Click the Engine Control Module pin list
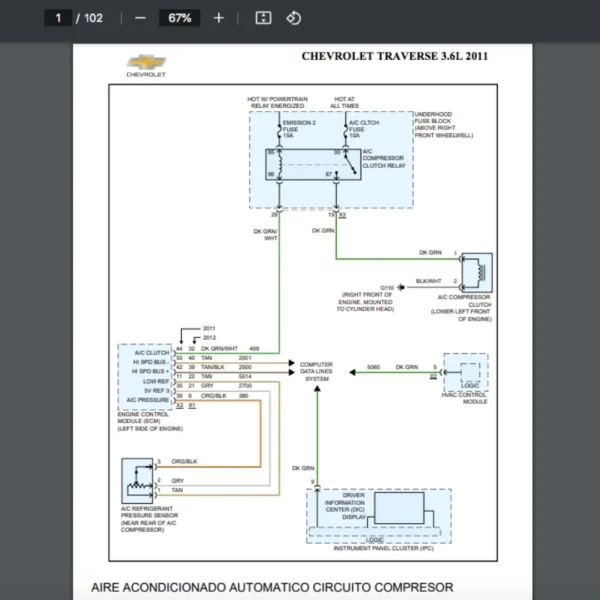The image size is (600, 600). click(146, 377)
